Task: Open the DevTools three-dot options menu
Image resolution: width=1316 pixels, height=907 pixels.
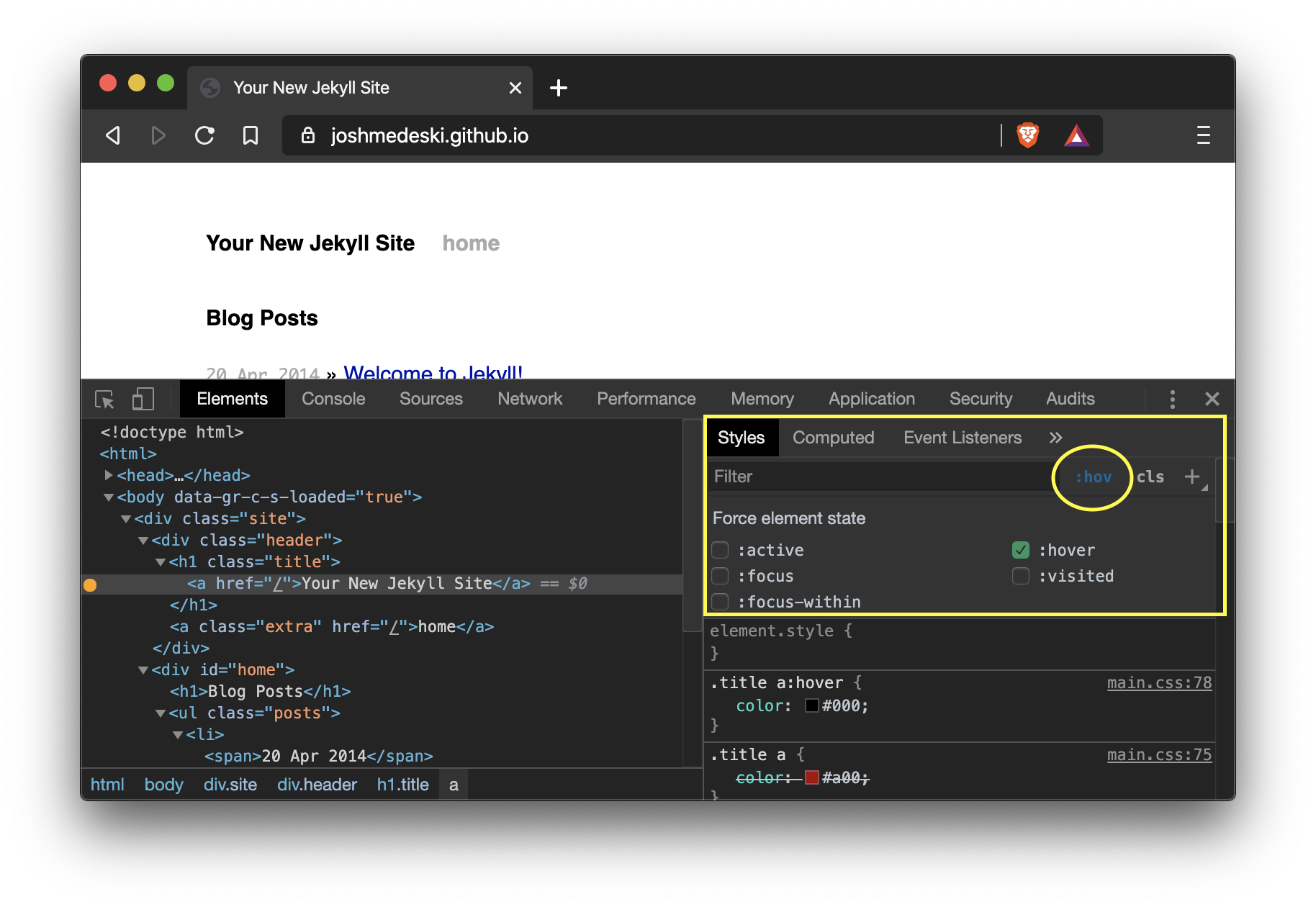Action: (x=1173, y=400)
